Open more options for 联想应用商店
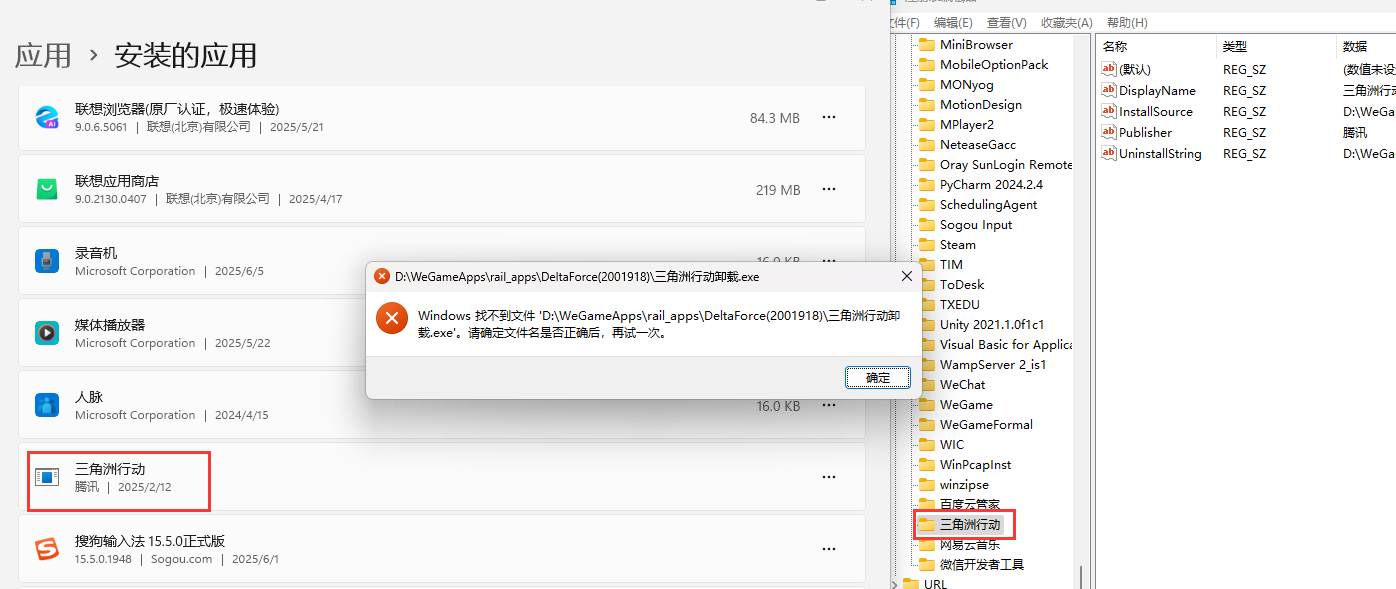1396x589 pixels. tap(829, 189)
